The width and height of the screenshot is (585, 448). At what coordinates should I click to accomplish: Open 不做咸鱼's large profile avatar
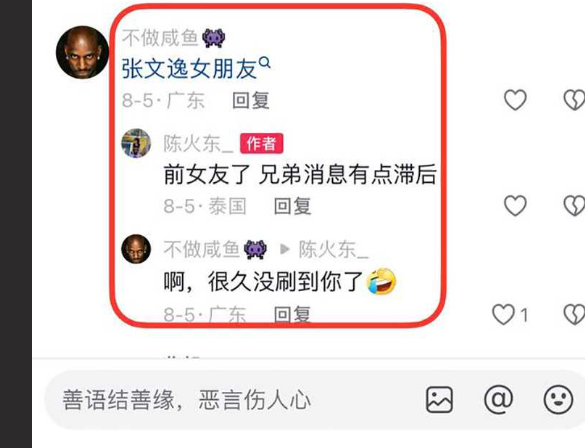click(x=82, y=52)
